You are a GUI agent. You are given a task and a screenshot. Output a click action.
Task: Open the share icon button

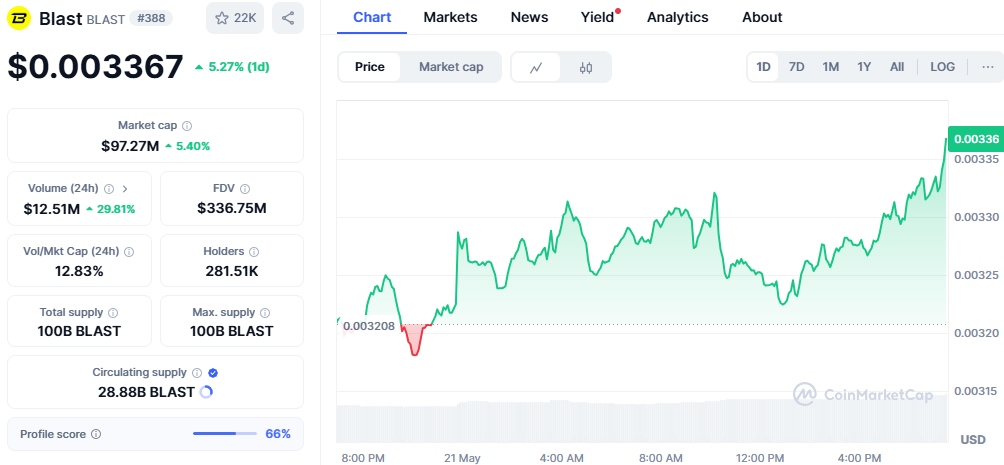pyautogui.click(x=288, y=18)
